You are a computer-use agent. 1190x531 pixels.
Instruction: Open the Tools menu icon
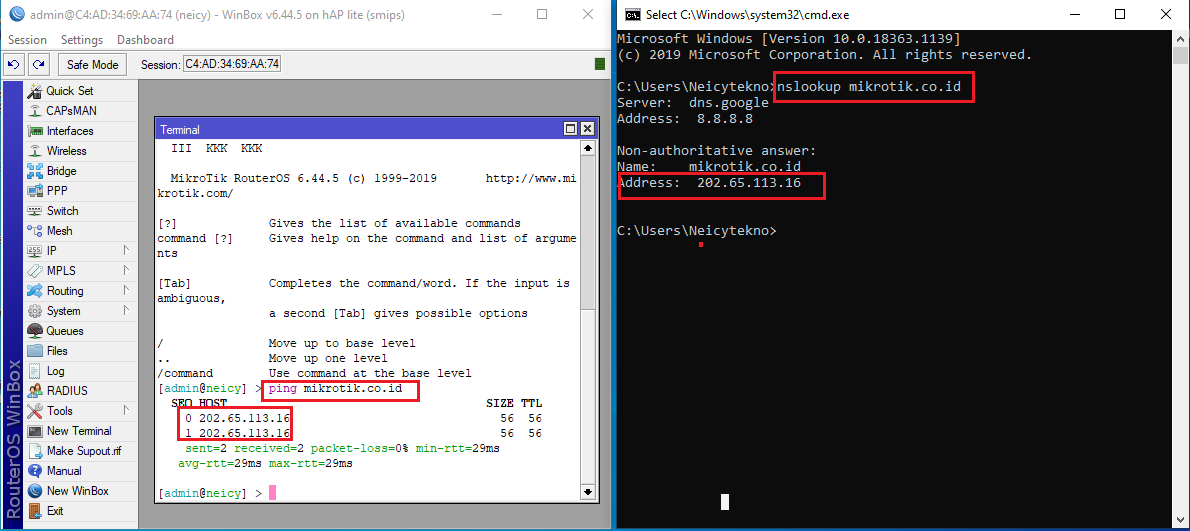point(34,411)
